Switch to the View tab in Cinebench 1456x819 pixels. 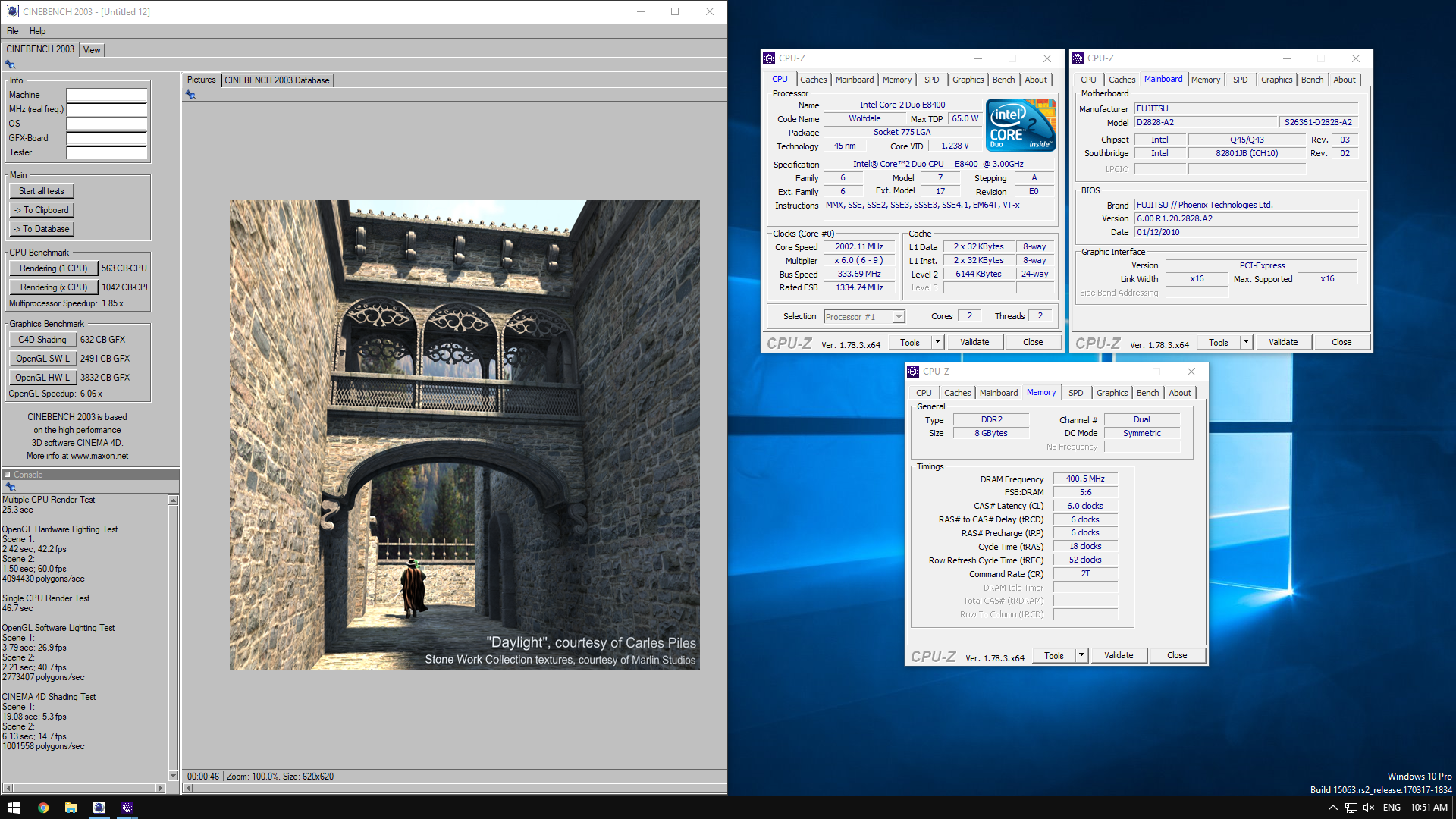tap(92, 50)
